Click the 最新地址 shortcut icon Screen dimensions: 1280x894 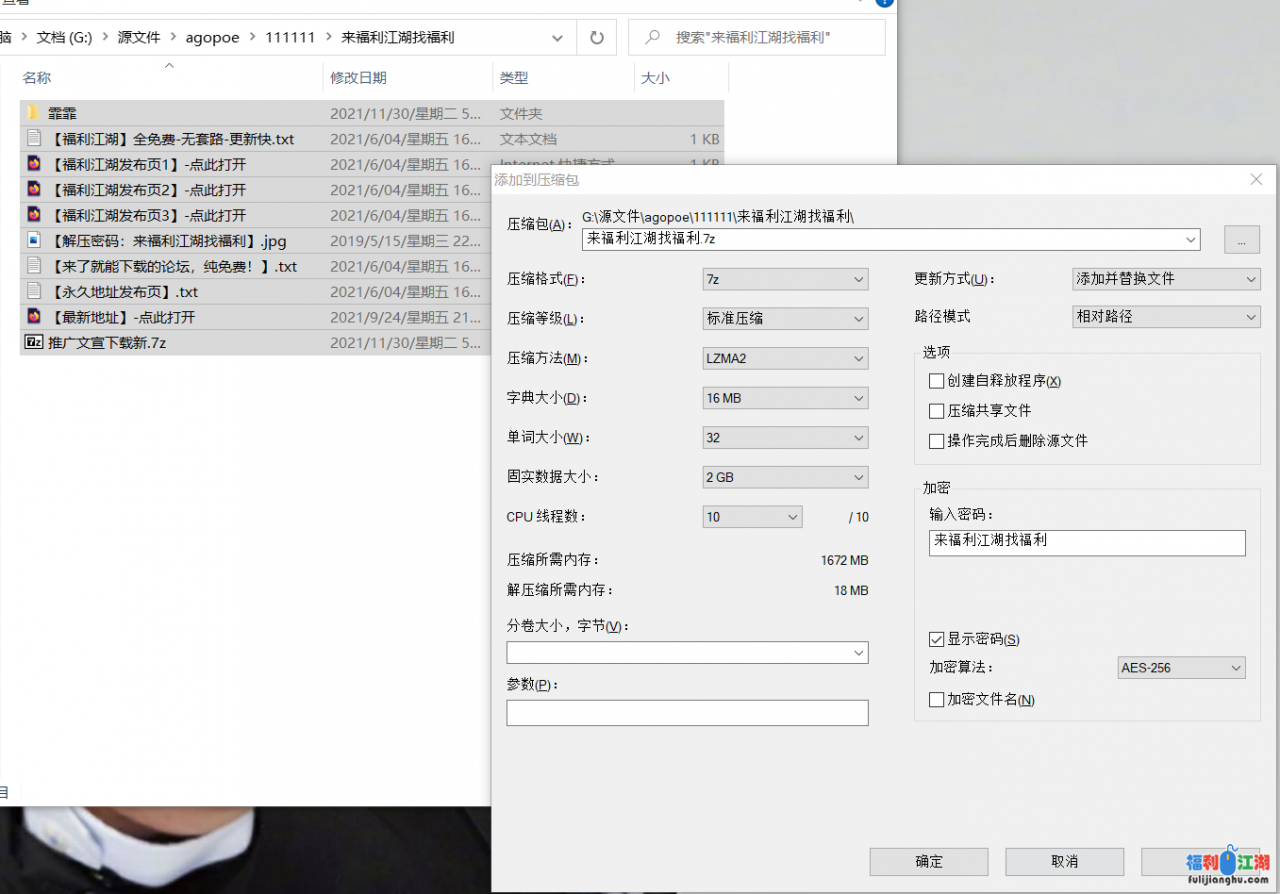(x=33, y=316)
